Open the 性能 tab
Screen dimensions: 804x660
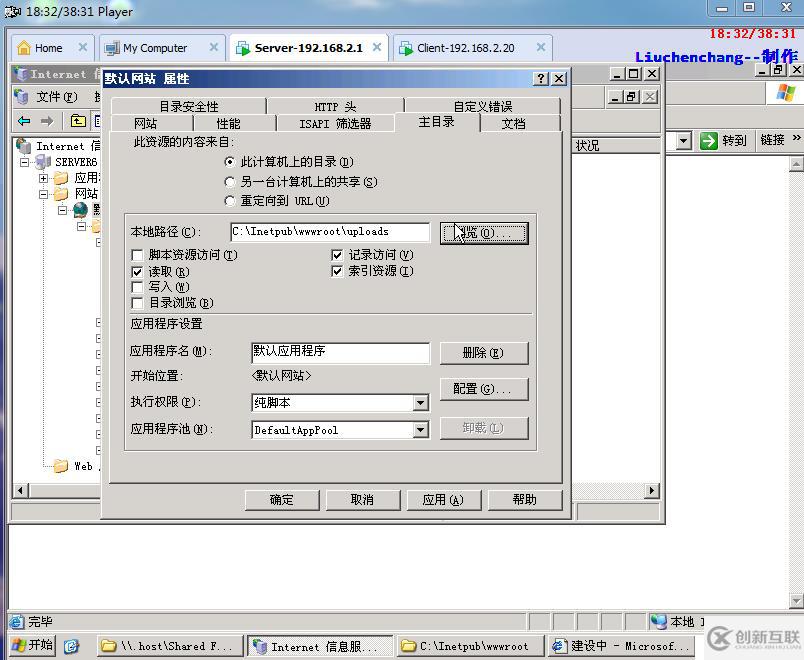pos(228,123)
